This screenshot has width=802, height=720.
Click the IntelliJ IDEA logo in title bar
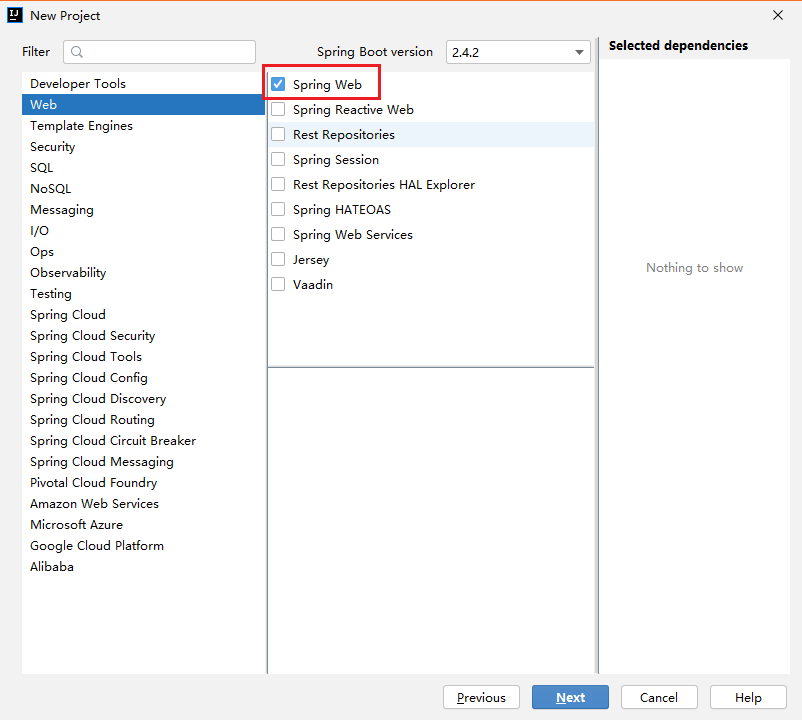(x=13, y=15)
